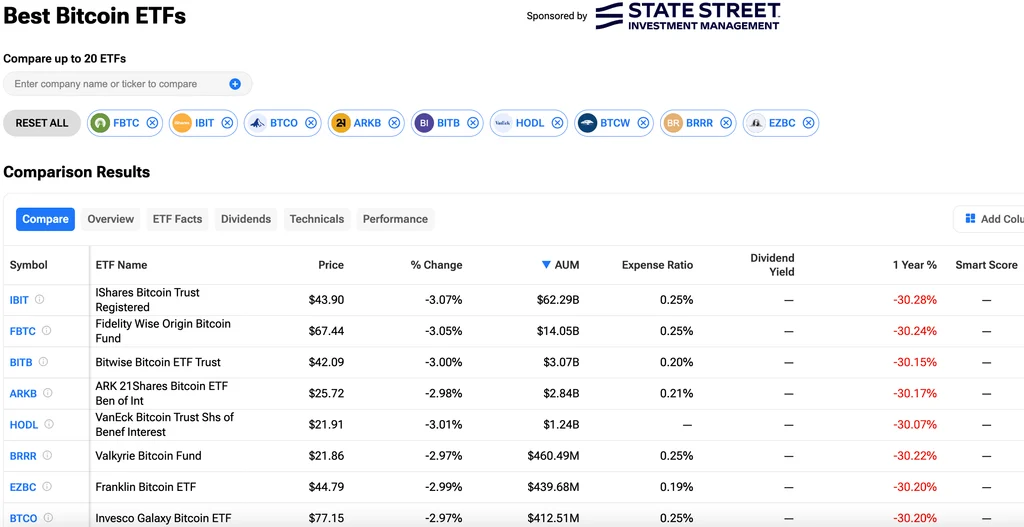Click FBTC price $67.44
The image size is (1024, 527).
point(327,331)
